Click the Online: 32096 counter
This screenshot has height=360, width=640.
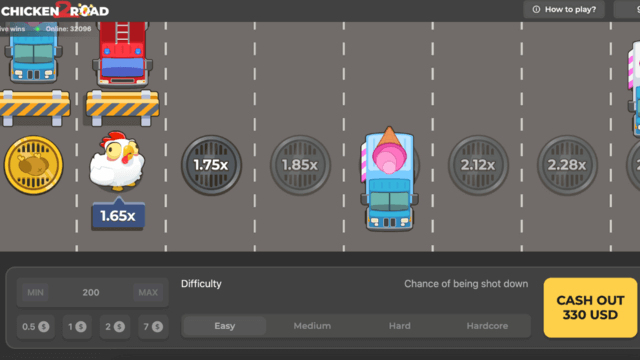click(68, 29)
